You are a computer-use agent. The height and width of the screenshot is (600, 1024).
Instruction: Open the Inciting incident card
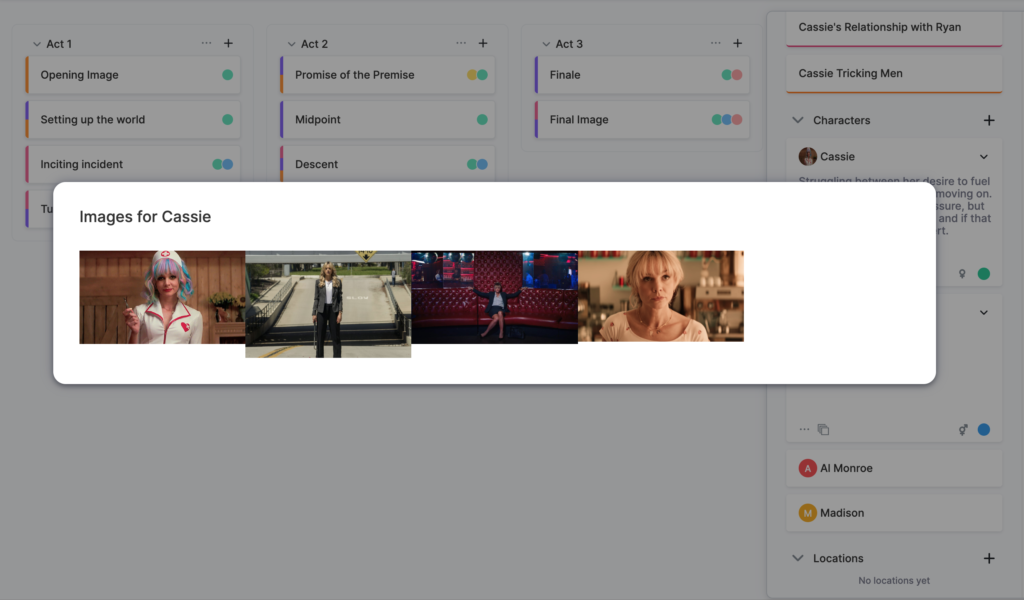[x=133, y=164]
